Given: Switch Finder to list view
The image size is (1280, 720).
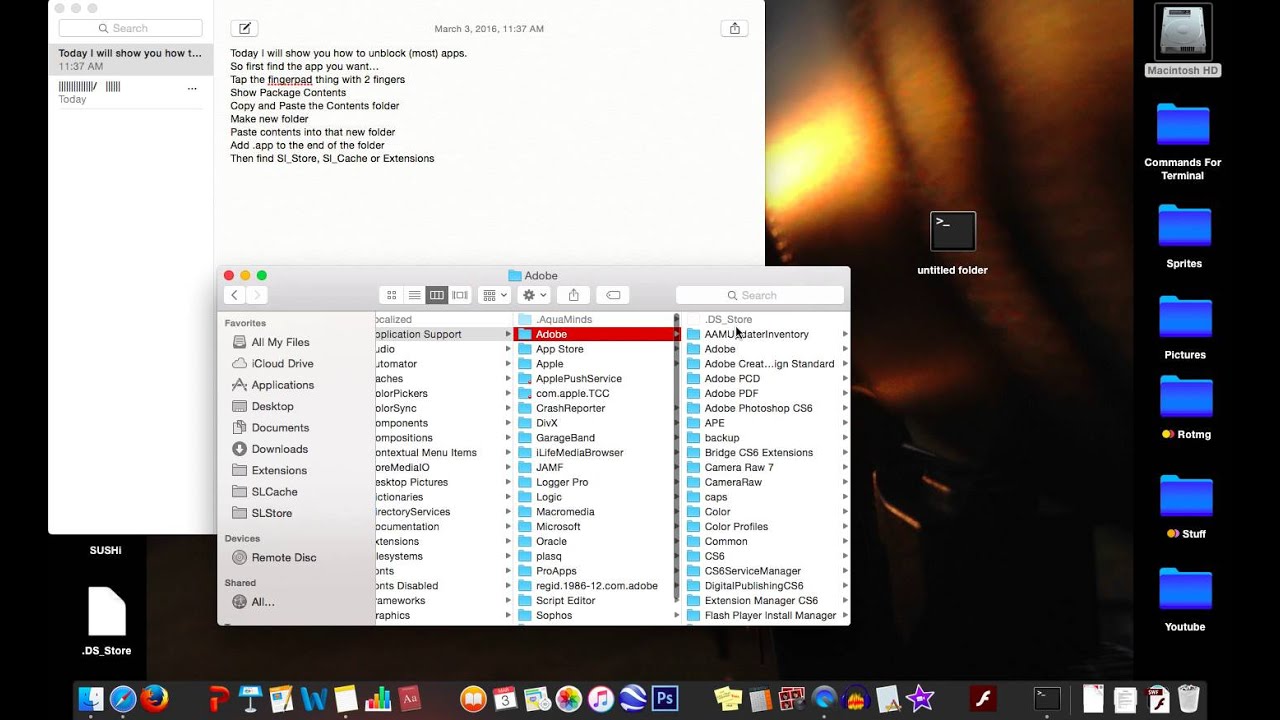Looking at the screenshot, I should tap(414, 295).
